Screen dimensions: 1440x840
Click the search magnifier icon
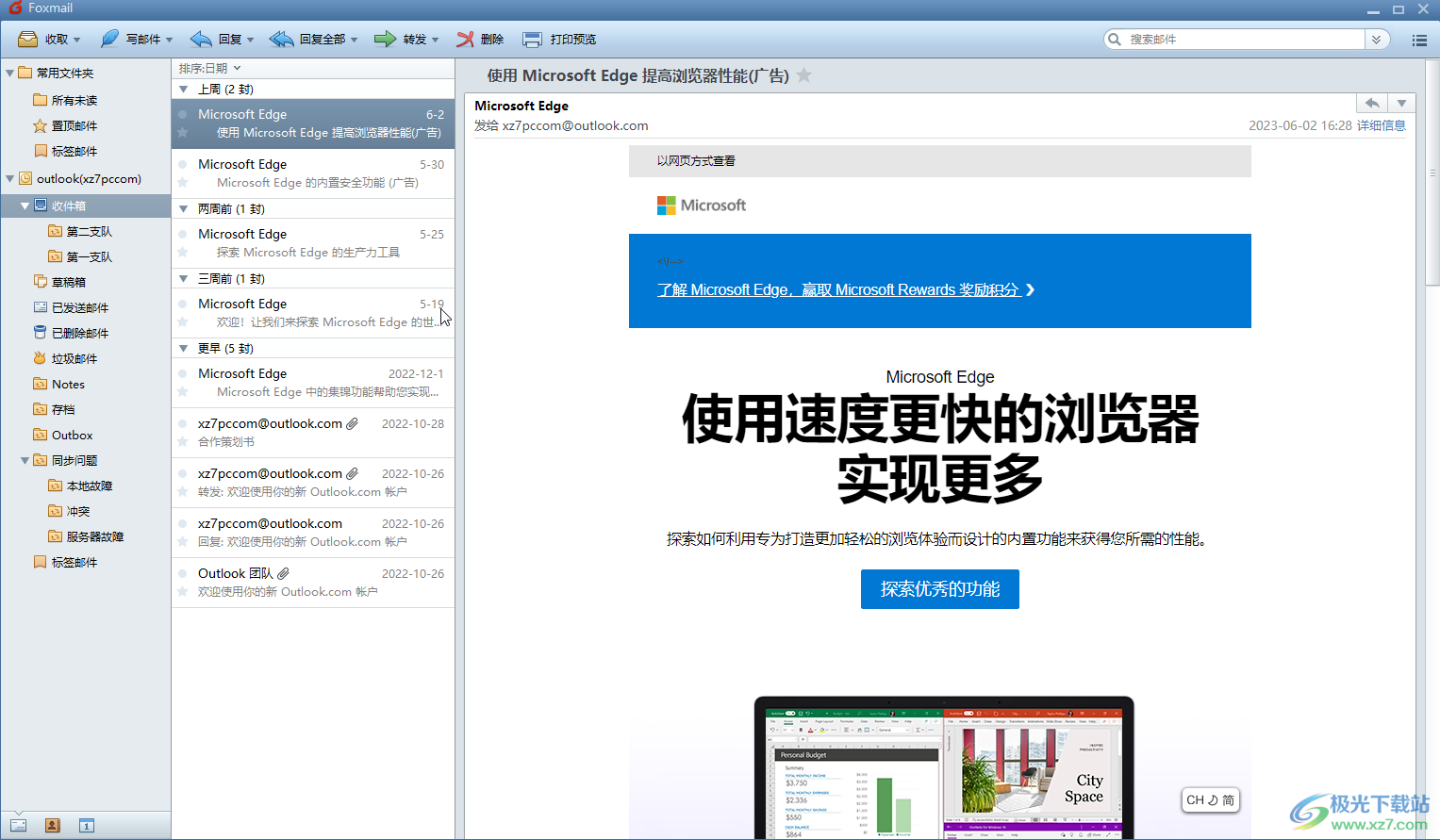click(x=1115, y=40)
